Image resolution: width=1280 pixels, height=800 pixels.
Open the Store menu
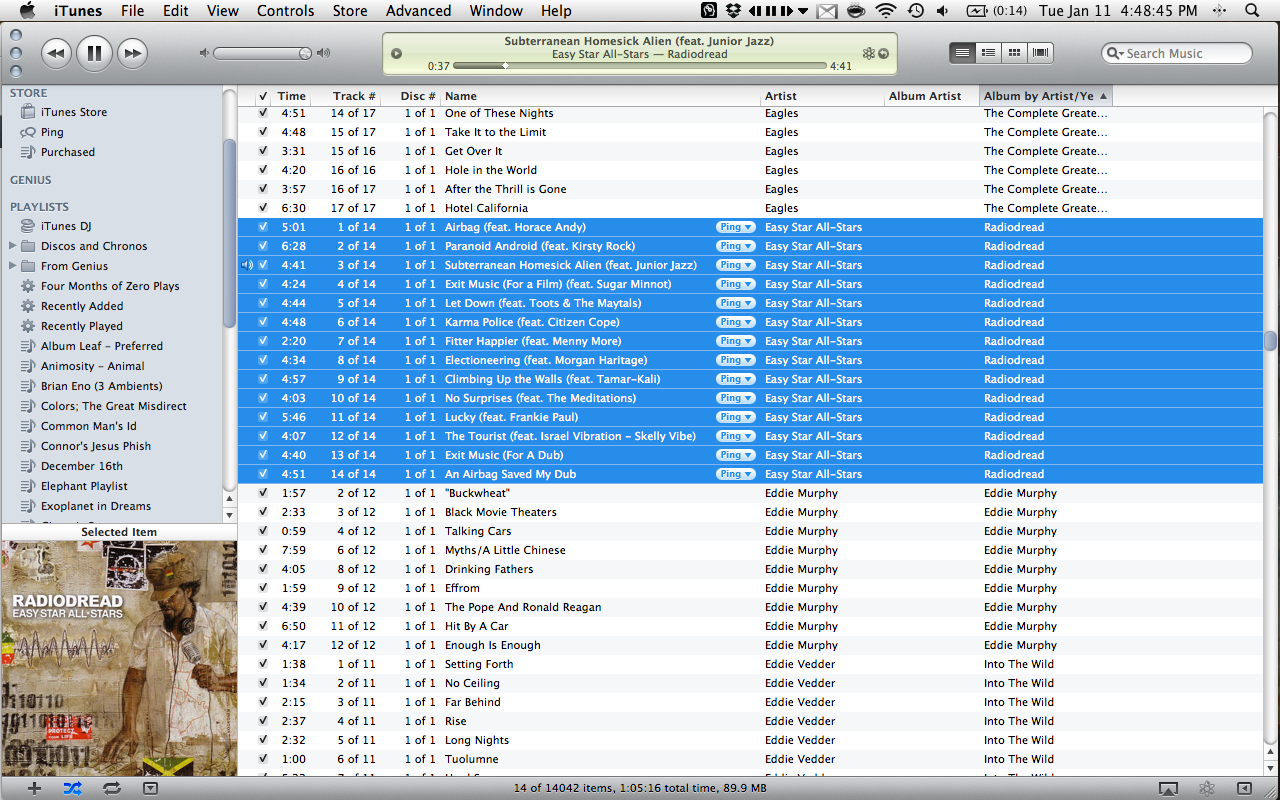(350, 11)
